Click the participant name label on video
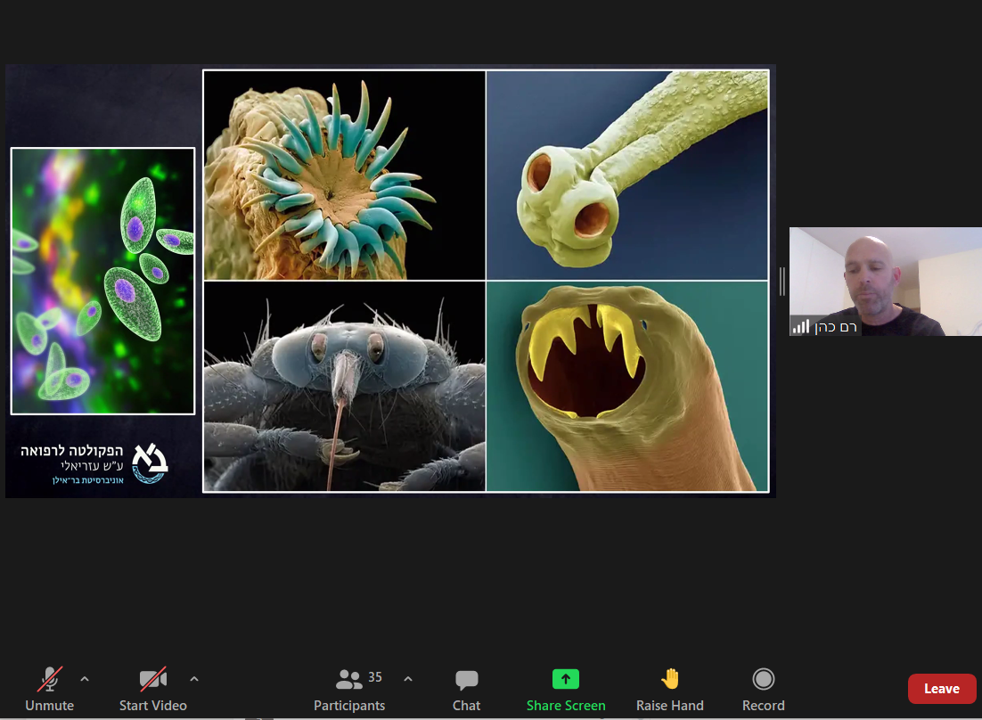This screenshot has height=720, width=982. (835, 327)
